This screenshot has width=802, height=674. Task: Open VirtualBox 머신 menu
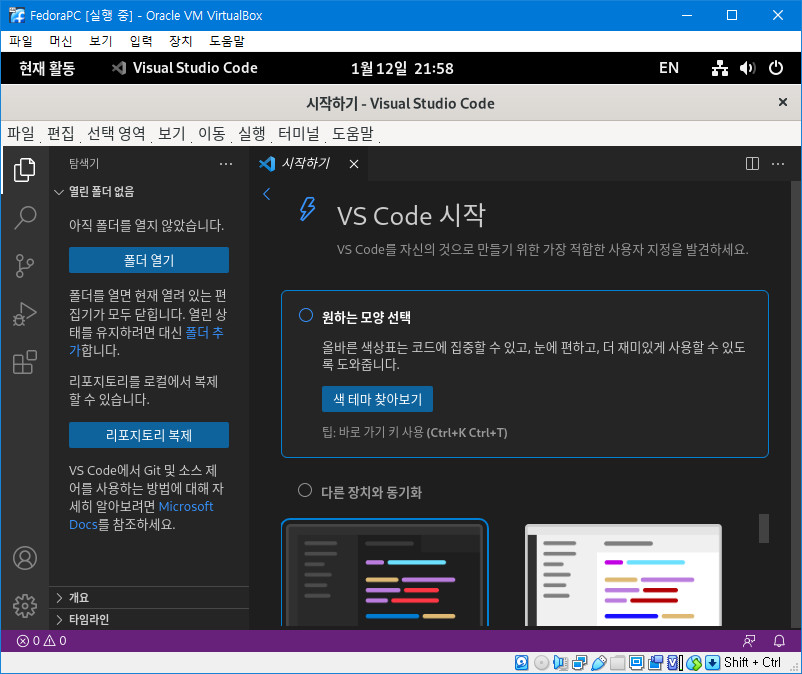click(x=60, y=41)
